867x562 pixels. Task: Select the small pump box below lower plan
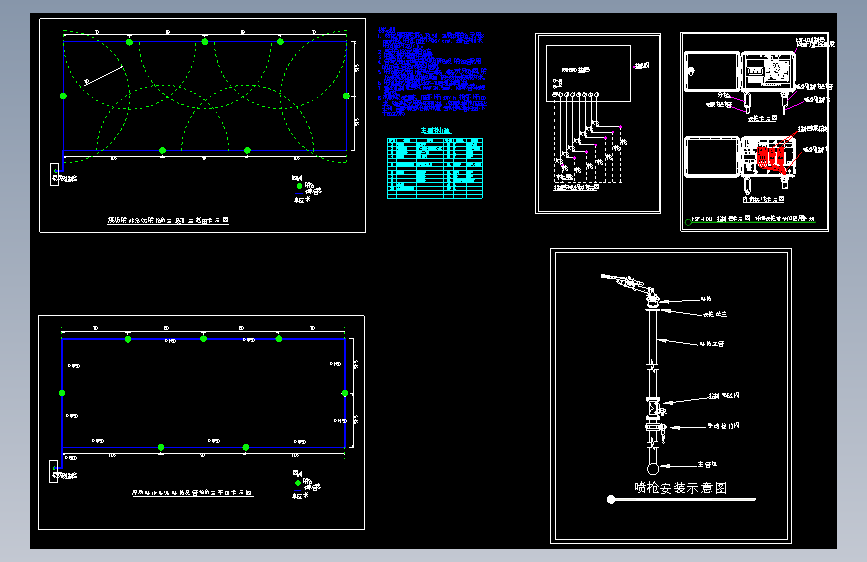54,471
